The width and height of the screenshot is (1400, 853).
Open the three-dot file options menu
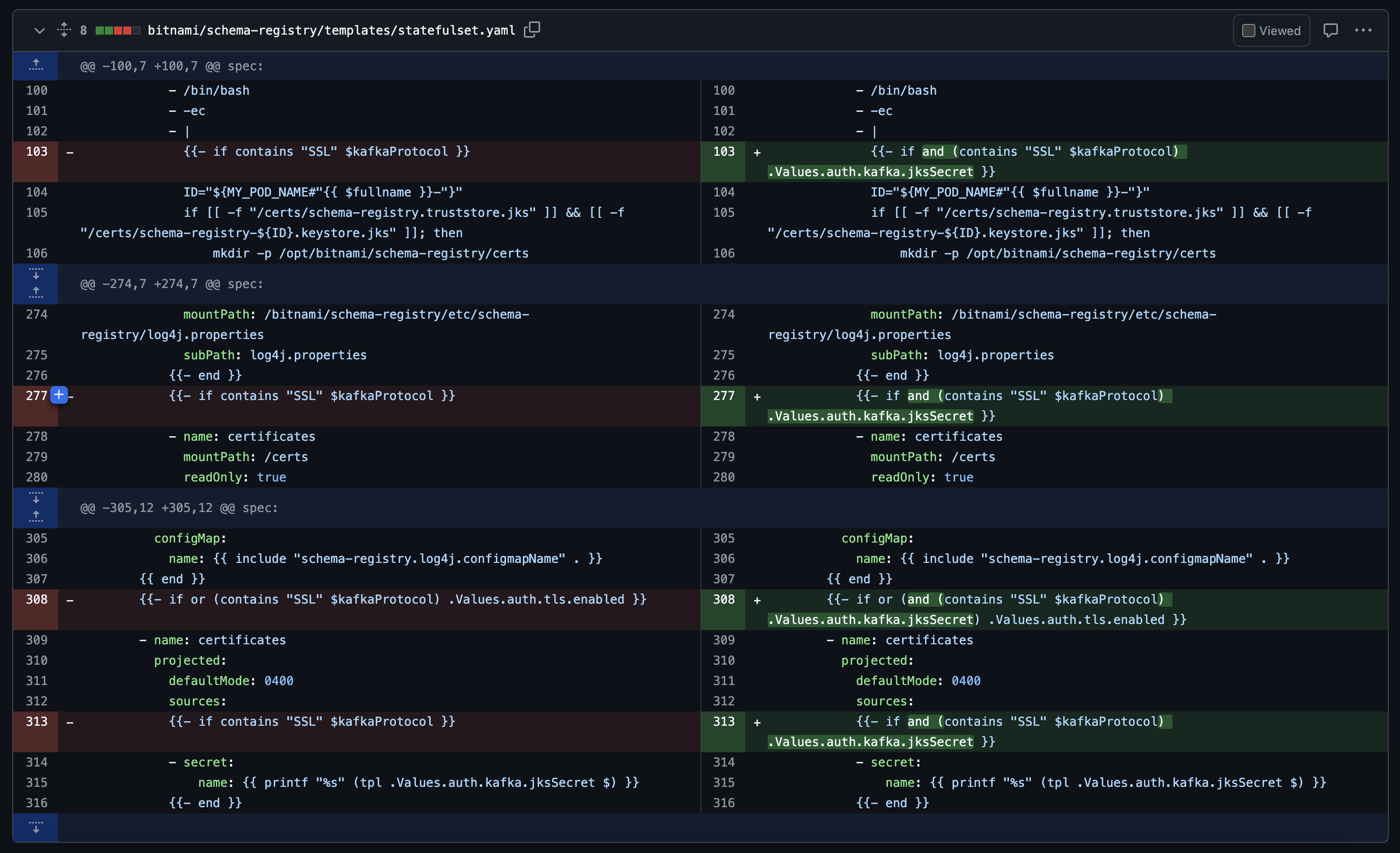point(1363,30)
